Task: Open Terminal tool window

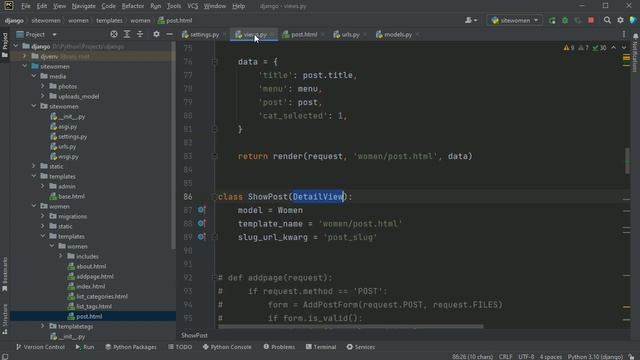Action: (321, 347)
